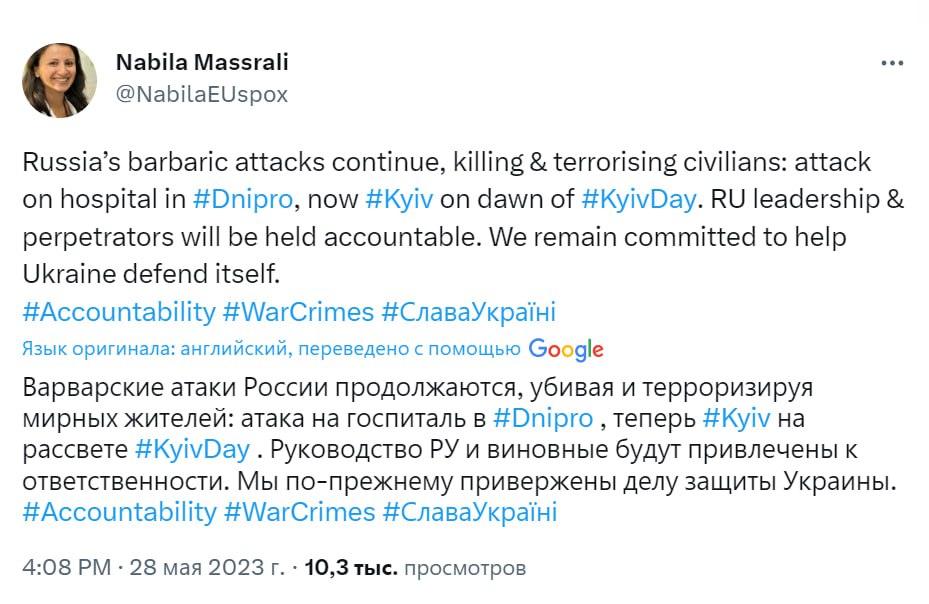Image resolution: width=929 pixels, height=604 pixels.
Task: Open #WarCrimes hashtag below the Russian text
Action: [x=299, y=512]
